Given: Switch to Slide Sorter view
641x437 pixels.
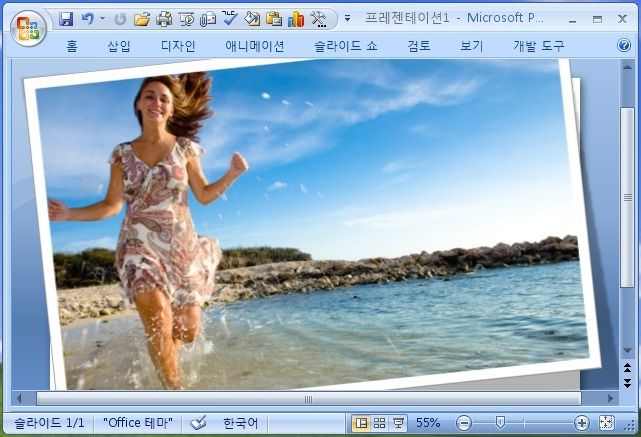Looking at the screenshot, I should (x=379, y=423).
